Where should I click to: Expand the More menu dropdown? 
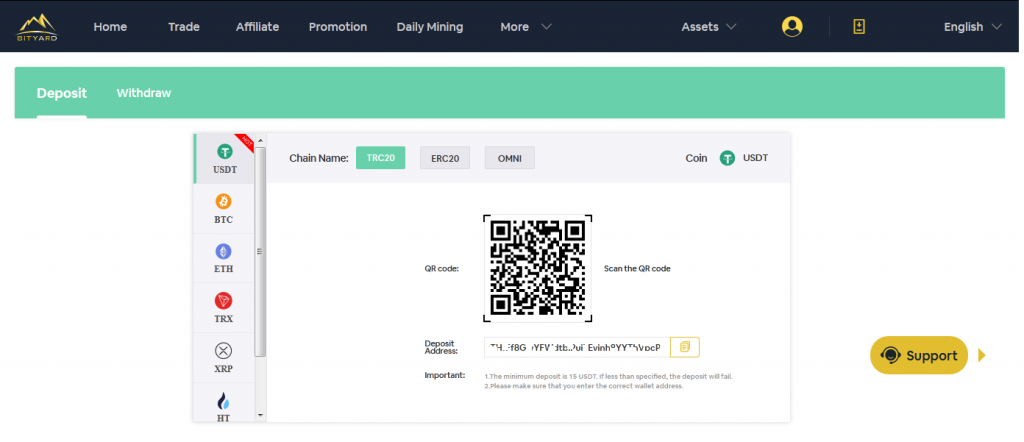point(525,27)
